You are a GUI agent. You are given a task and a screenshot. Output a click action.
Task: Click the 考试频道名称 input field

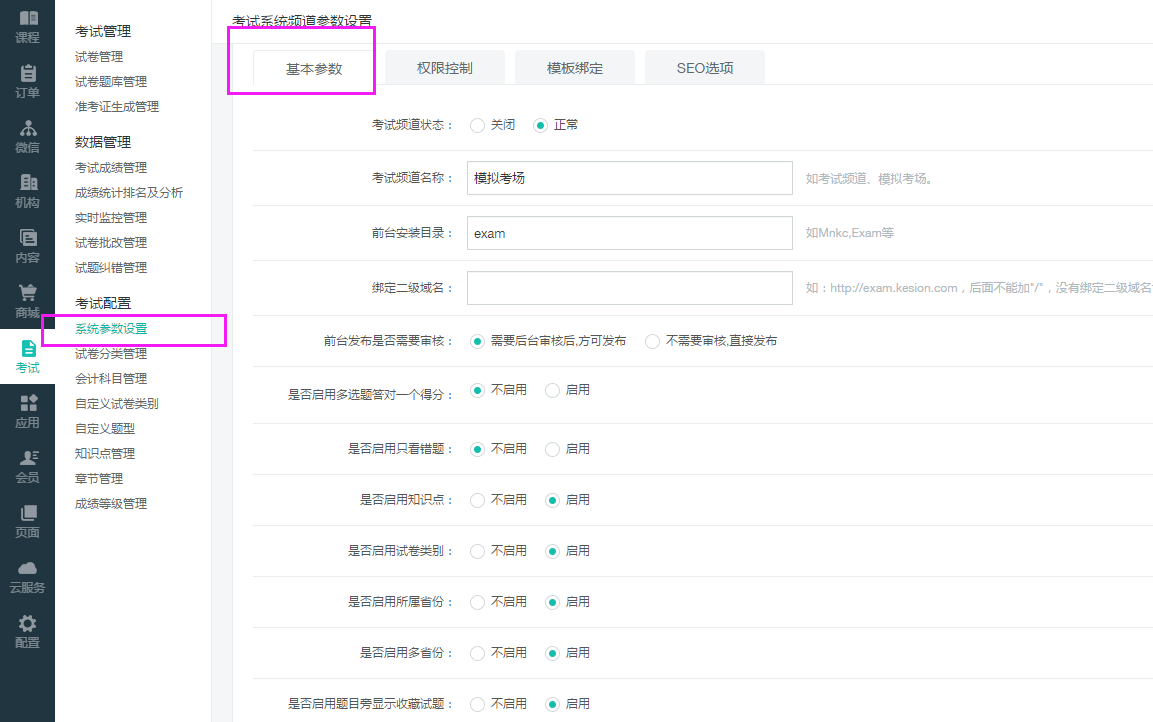[629, 178]
